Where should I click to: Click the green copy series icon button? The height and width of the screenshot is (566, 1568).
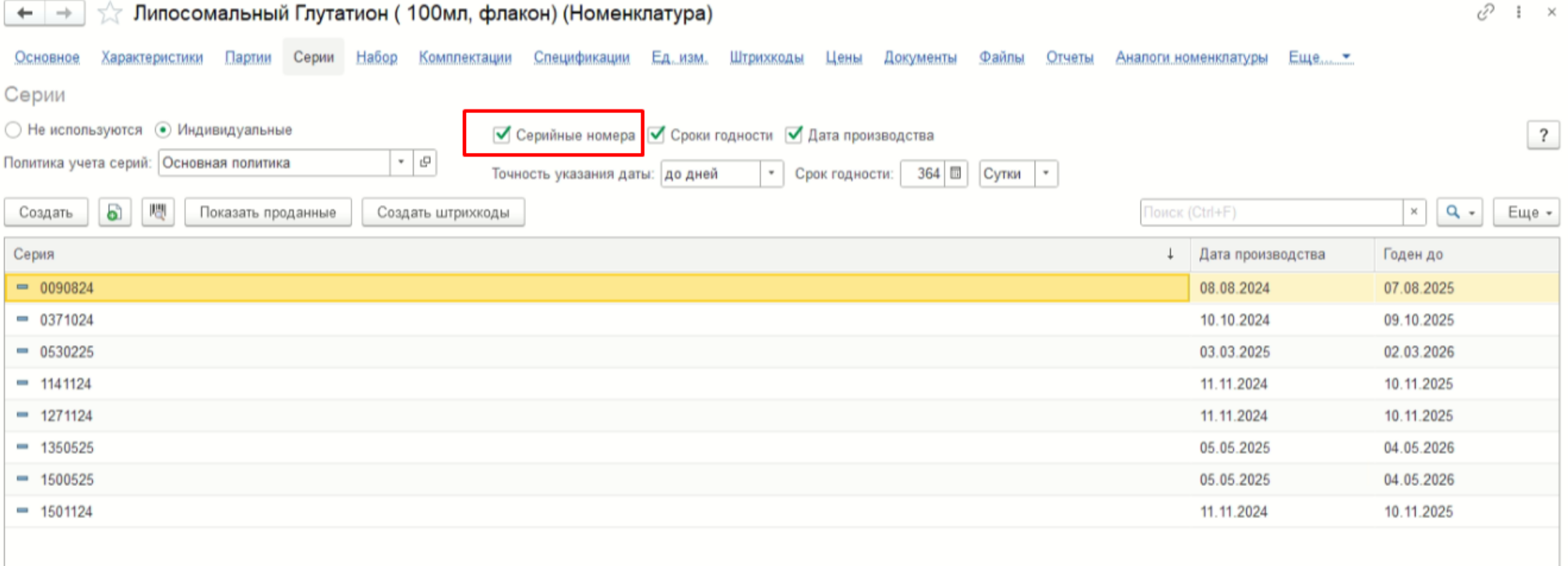tap(114, 212)
